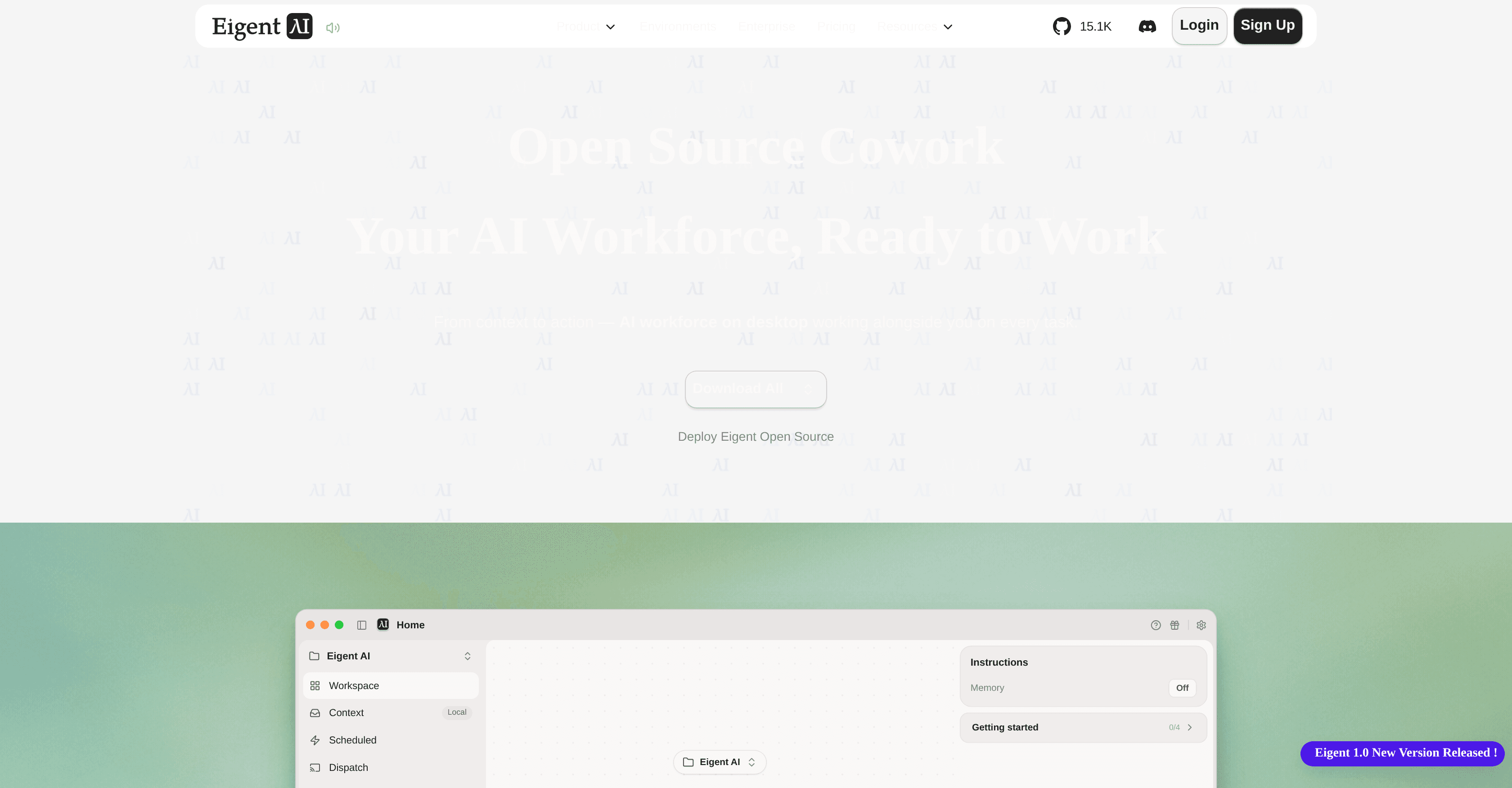This screenshot has width=1512, height=788.
Task: Click the Memory label
Action: [x=987, y=688]
